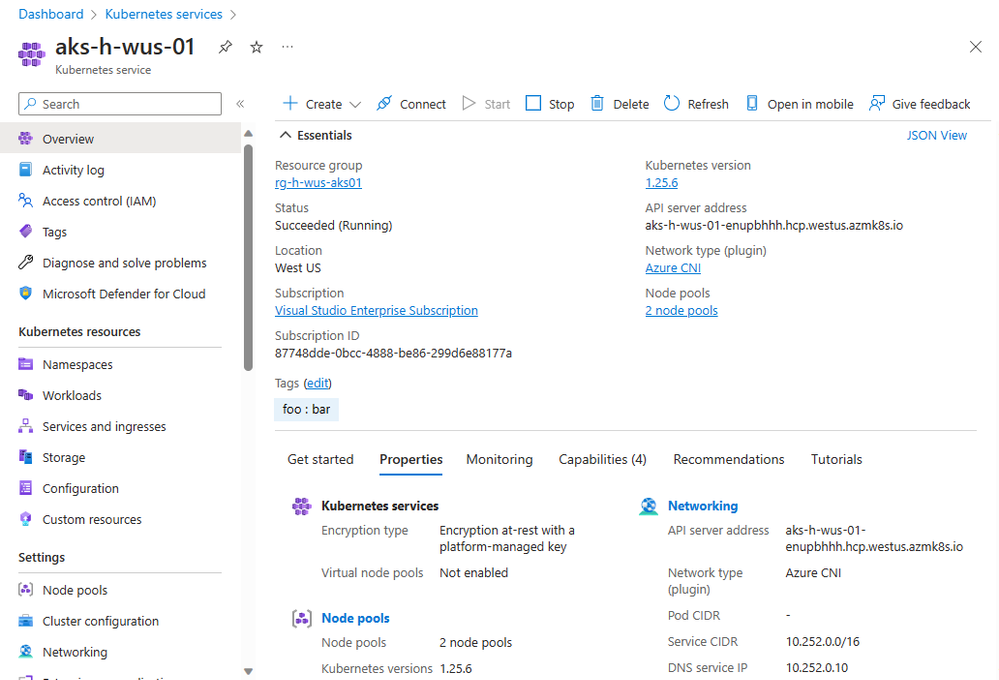999x680 pixels.
Task: Open the more options ellipsis menu
Action: (x=287, y=47)
